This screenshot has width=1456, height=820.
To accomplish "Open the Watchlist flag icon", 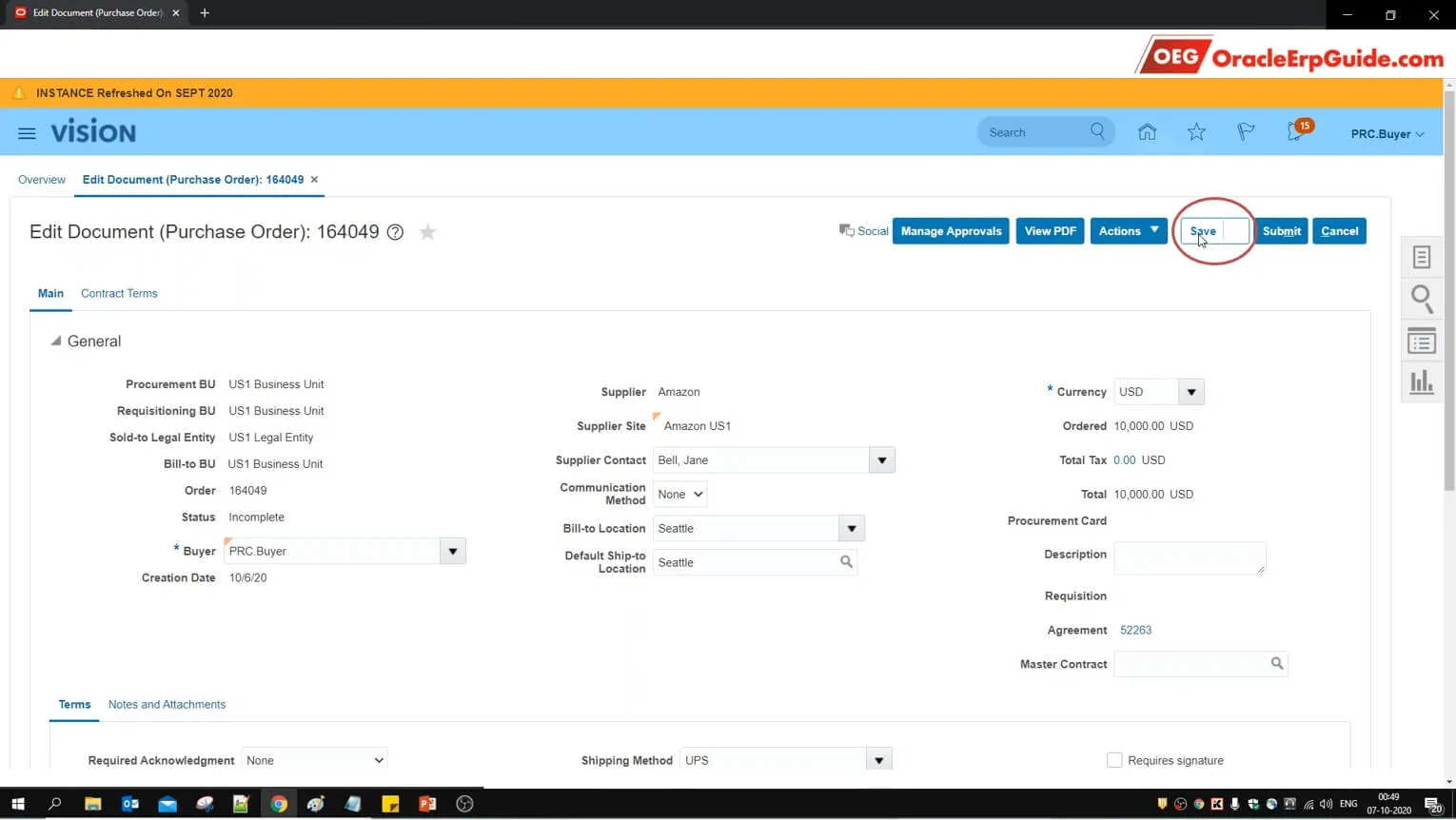I will (x=1246, y=132).
